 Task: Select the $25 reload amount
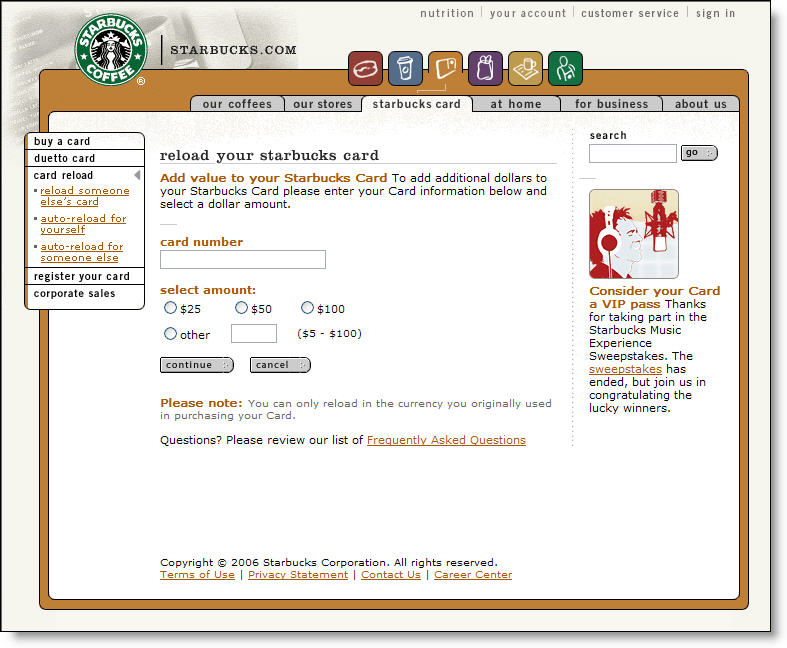pyautogui.click(x=171, y=308)
